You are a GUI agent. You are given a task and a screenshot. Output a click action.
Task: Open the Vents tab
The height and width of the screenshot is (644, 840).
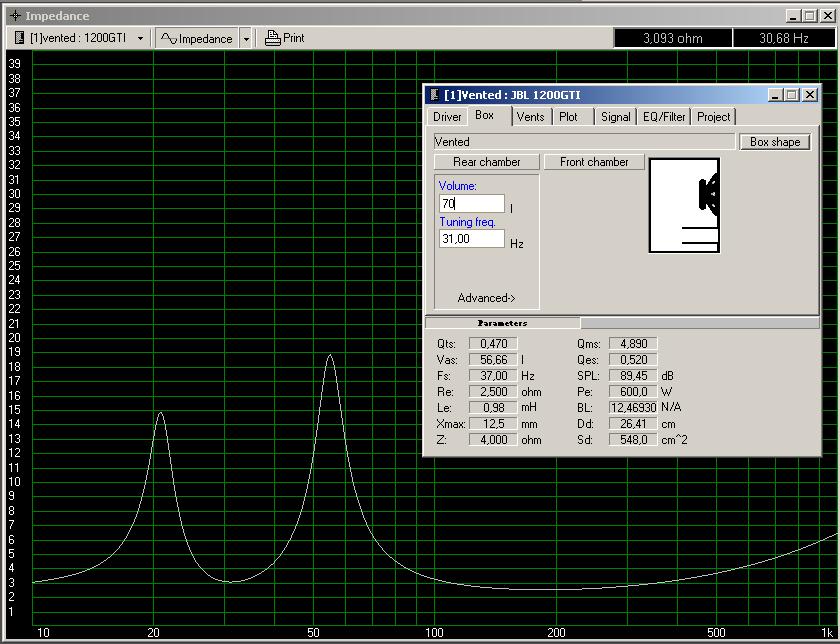click(531, 117)
